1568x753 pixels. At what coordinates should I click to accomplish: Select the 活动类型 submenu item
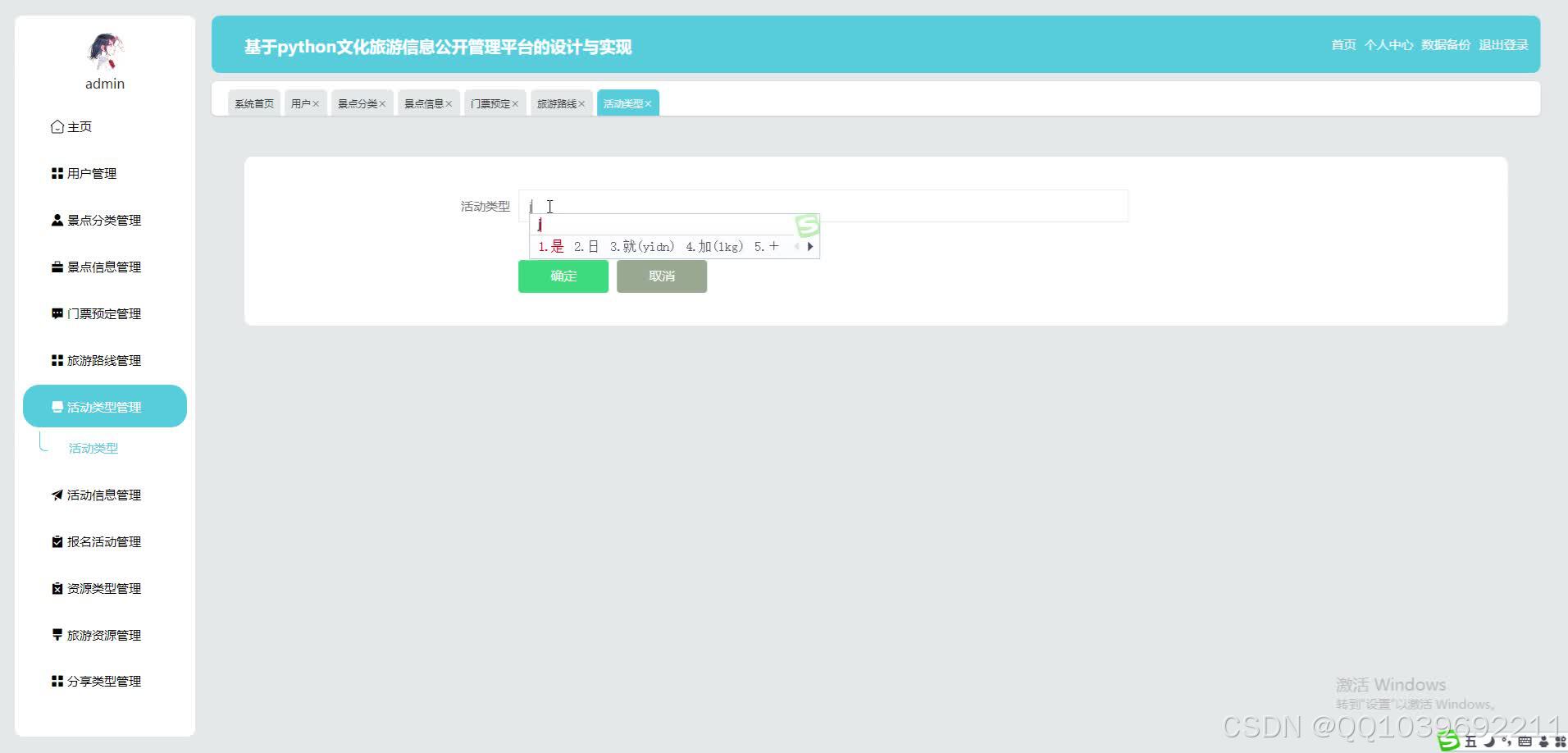pos(93,449)
